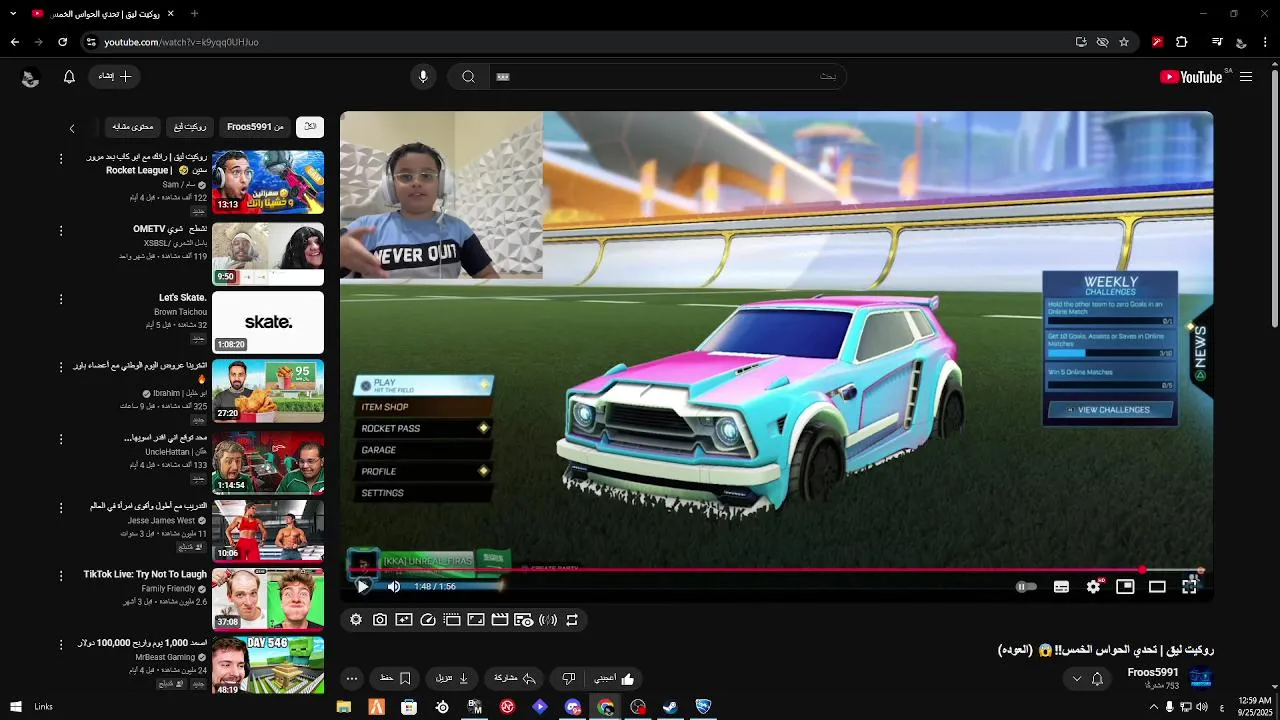This screenshot has width=1280, height=720.
Task: Go to YouTube home via logo
Action: 1191,76
